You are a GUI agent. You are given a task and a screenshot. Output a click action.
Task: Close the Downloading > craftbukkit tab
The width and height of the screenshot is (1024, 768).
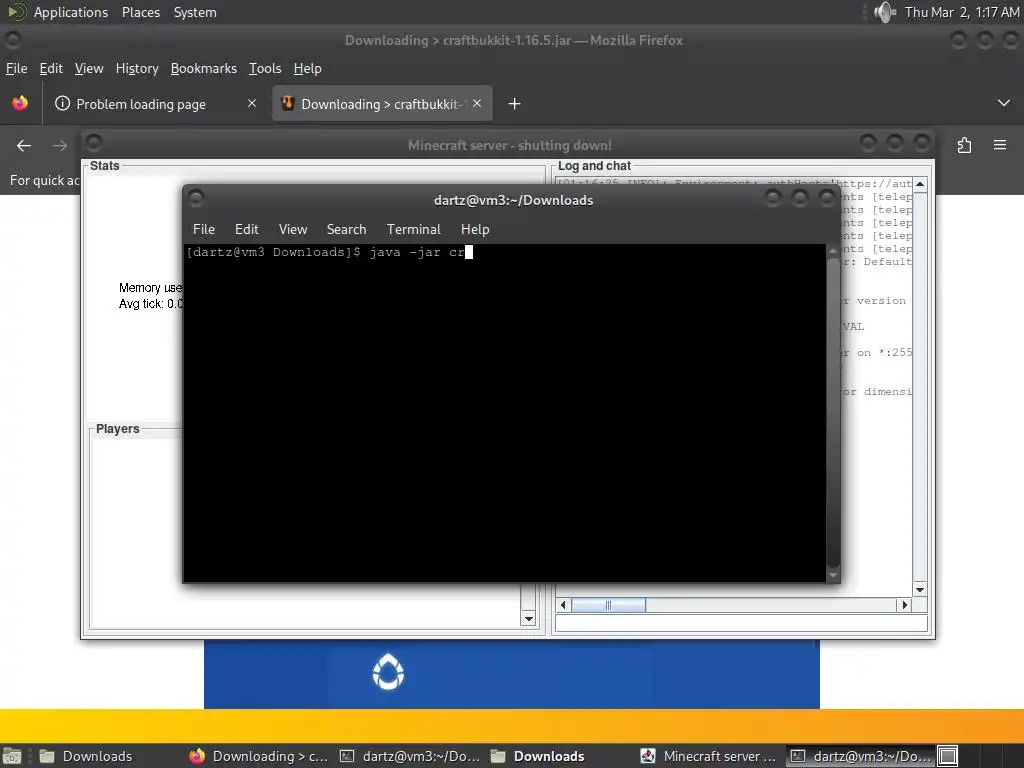477,103
